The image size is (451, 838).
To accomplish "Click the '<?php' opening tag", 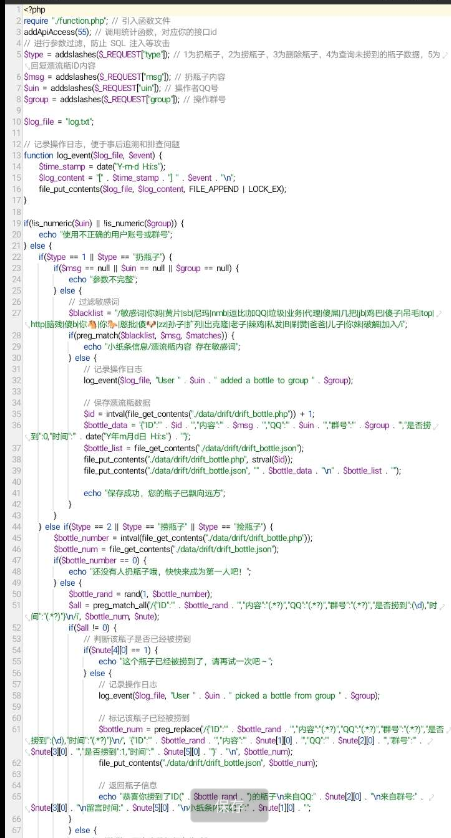I will 34,10.
